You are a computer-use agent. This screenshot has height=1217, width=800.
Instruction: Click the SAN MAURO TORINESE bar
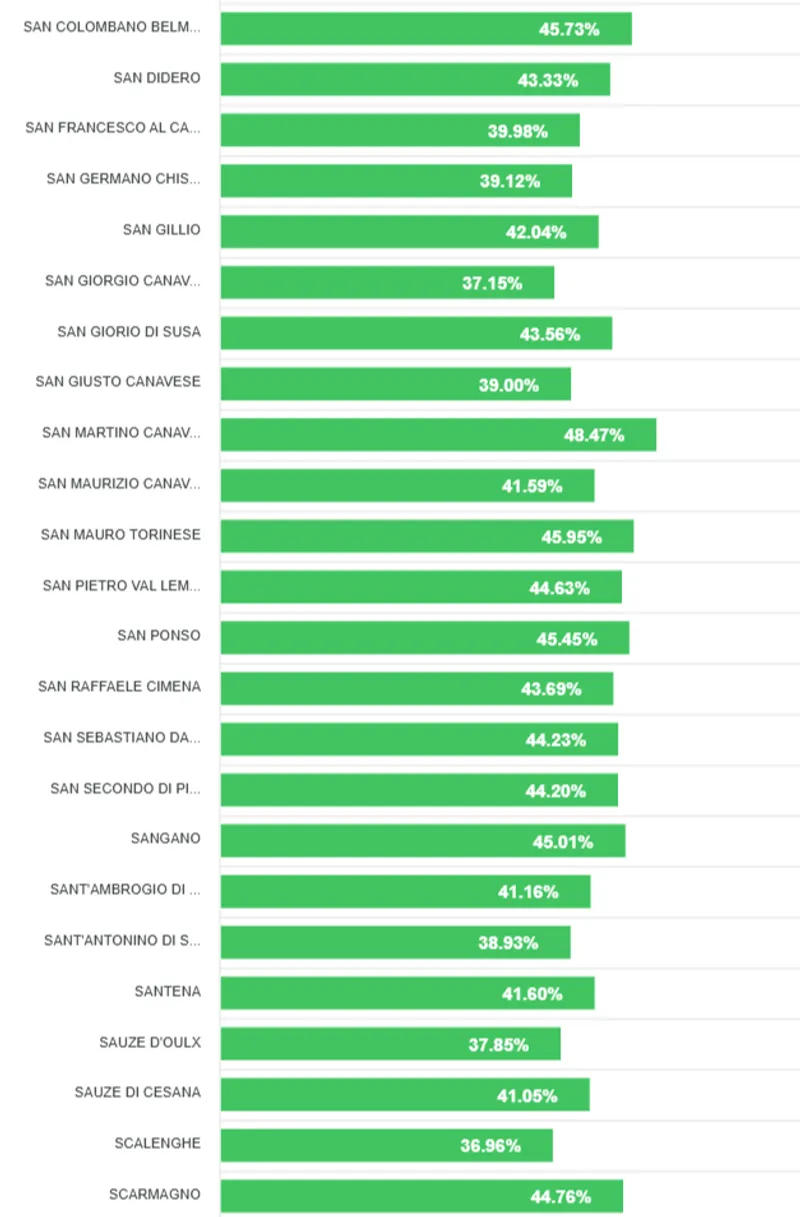pyautogui.click(x=427, y=537)
